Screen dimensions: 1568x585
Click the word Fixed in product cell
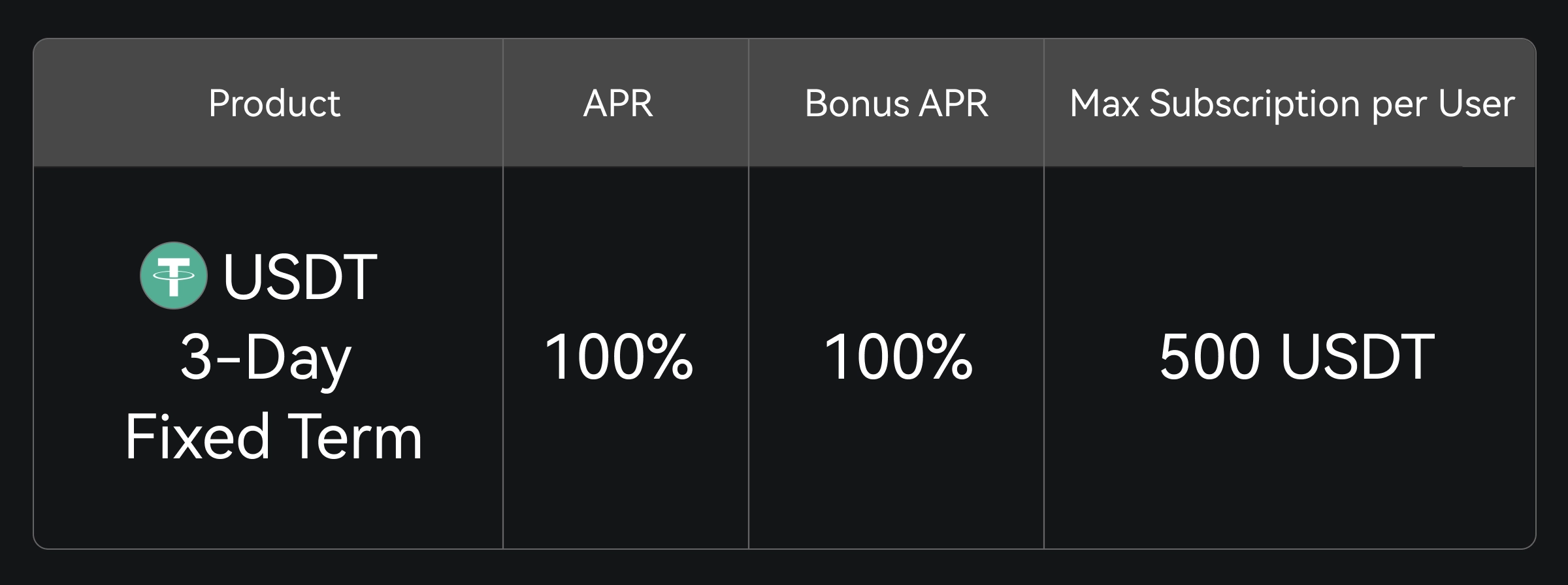pyautogui.click(x=197, y=437)
